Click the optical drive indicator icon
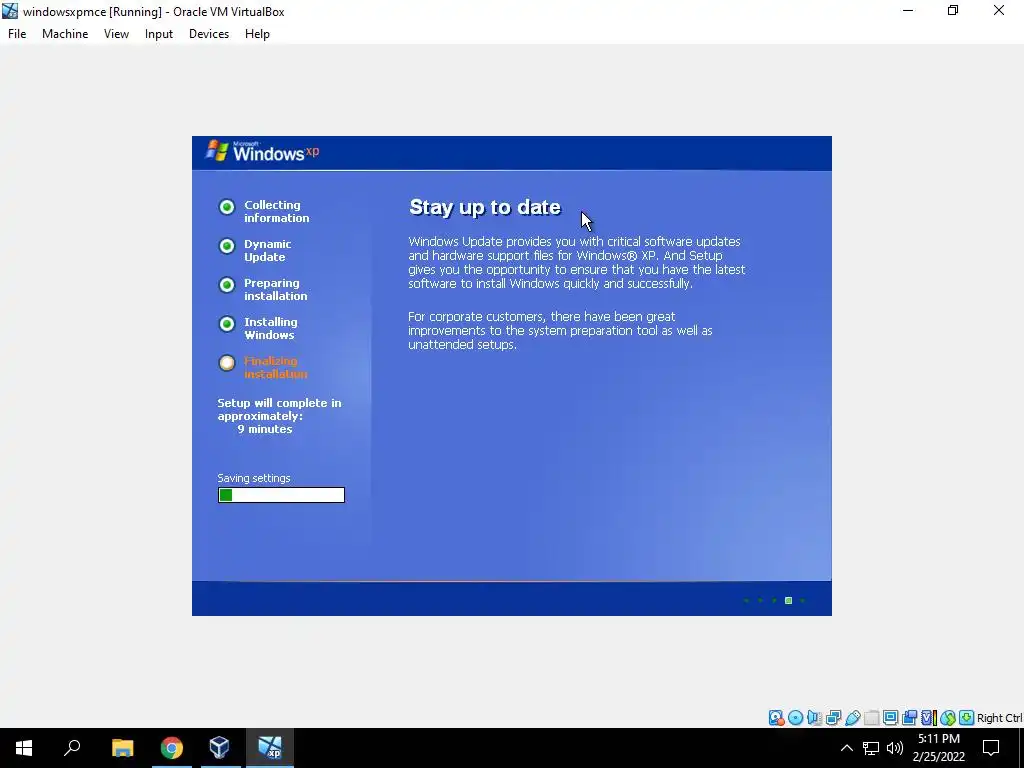 tap(795, 718)
